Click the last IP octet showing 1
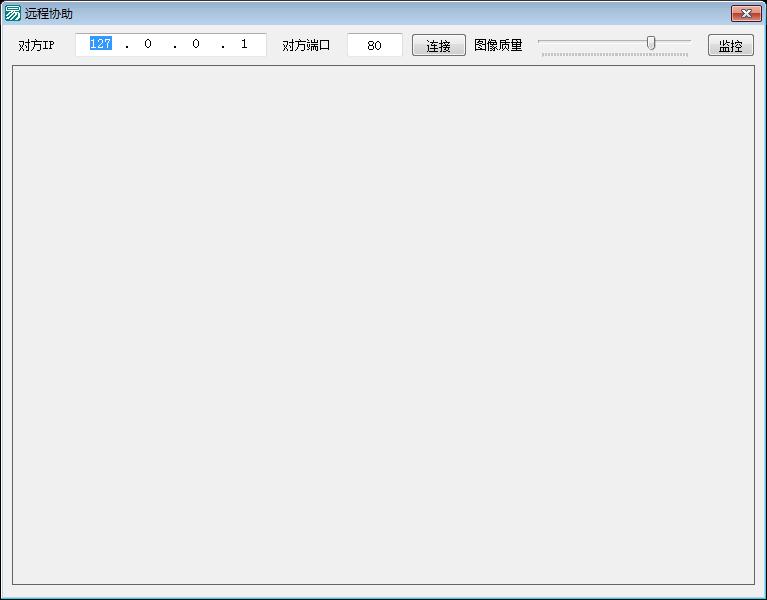Image resolution: width=767 pixels, height=600 pixels. (x=244, y=44)
